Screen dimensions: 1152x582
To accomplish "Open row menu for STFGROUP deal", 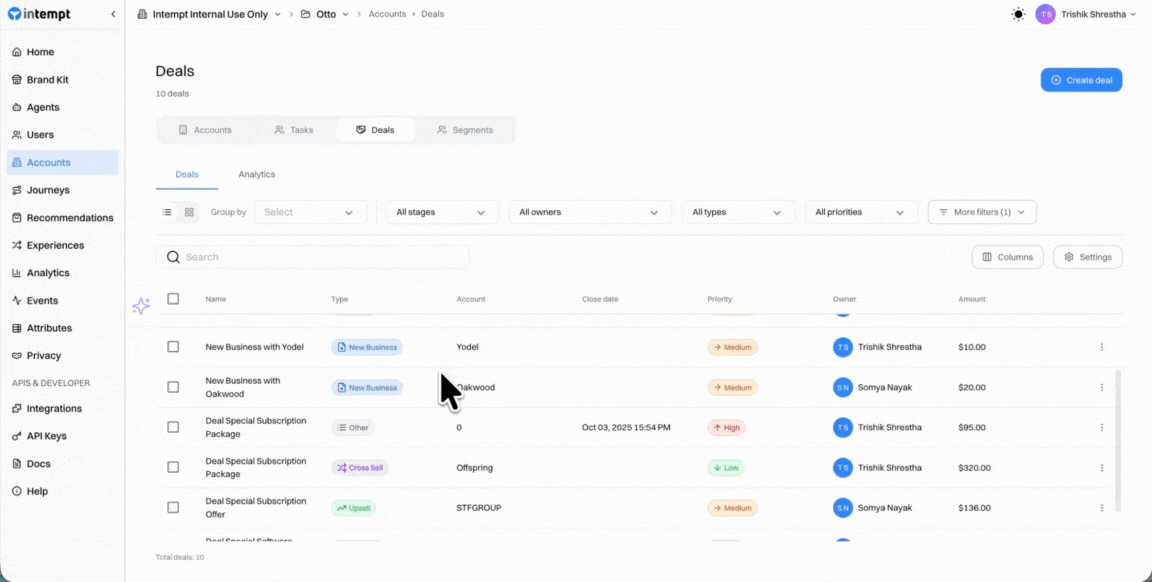I will coord(1101,507).
